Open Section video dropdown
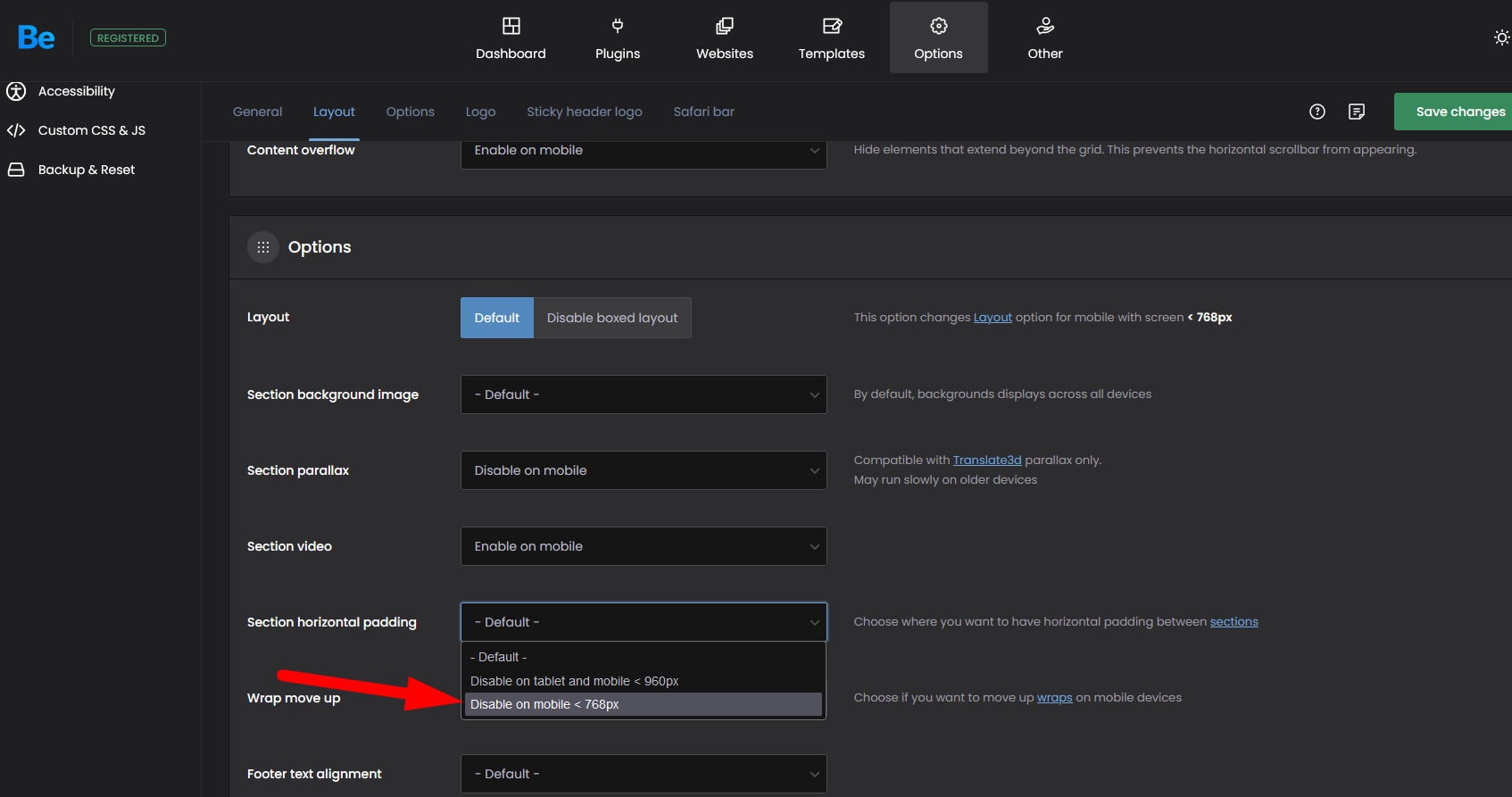 click(x=644, y=546)
